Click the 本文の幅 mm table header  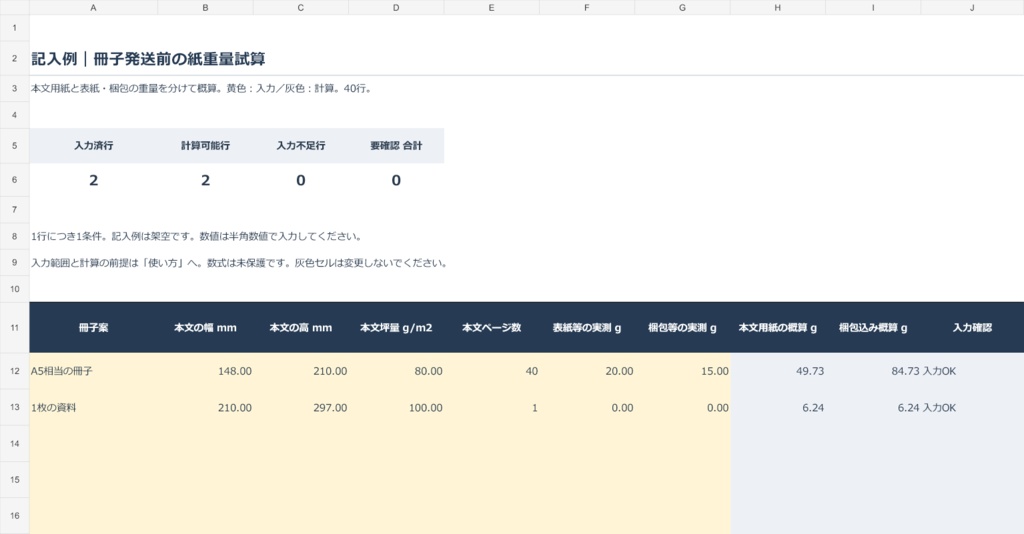pos(205,328)
